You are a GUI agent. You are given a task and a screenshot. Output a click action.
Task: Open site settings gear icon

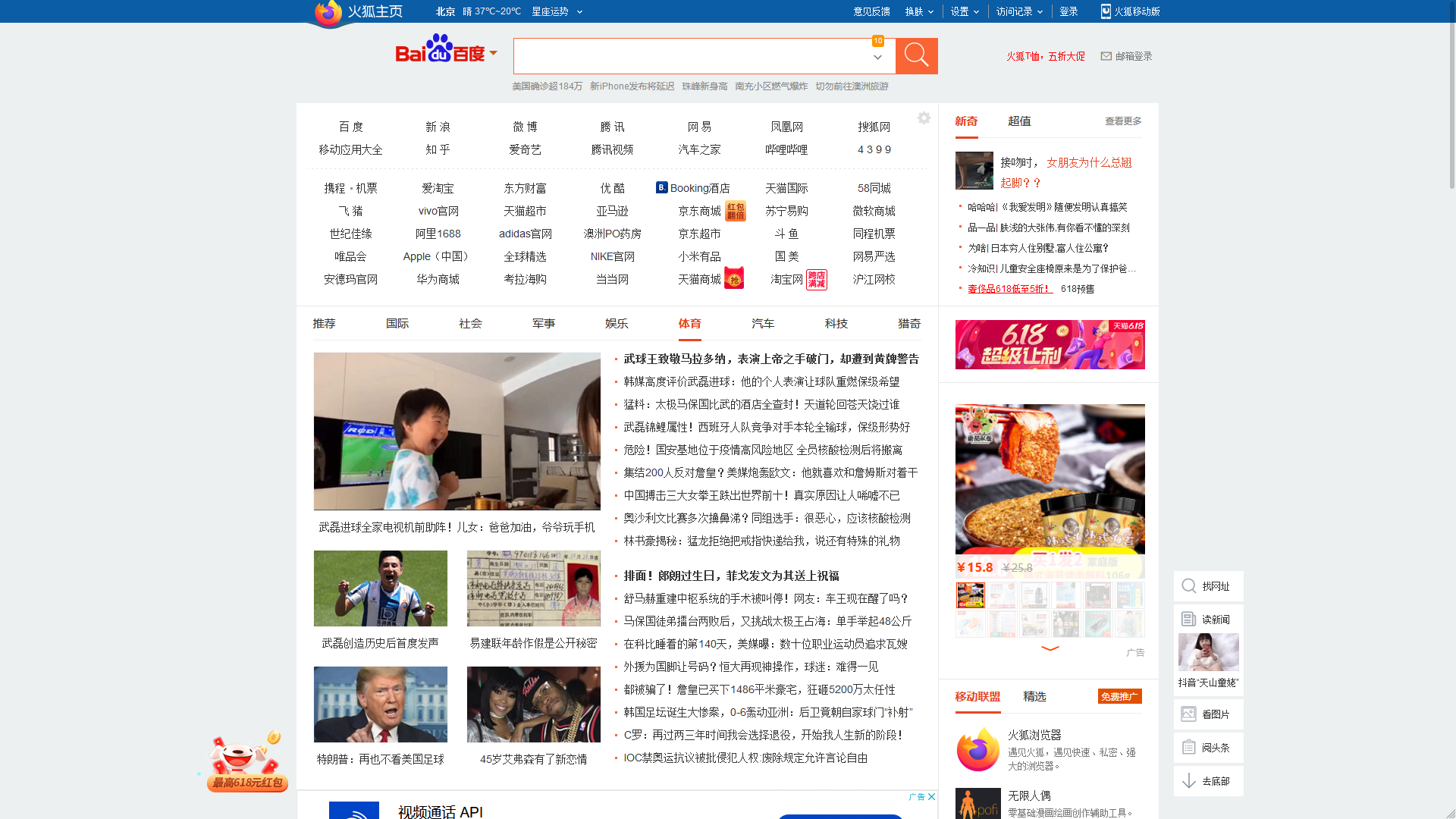[924, 118]
